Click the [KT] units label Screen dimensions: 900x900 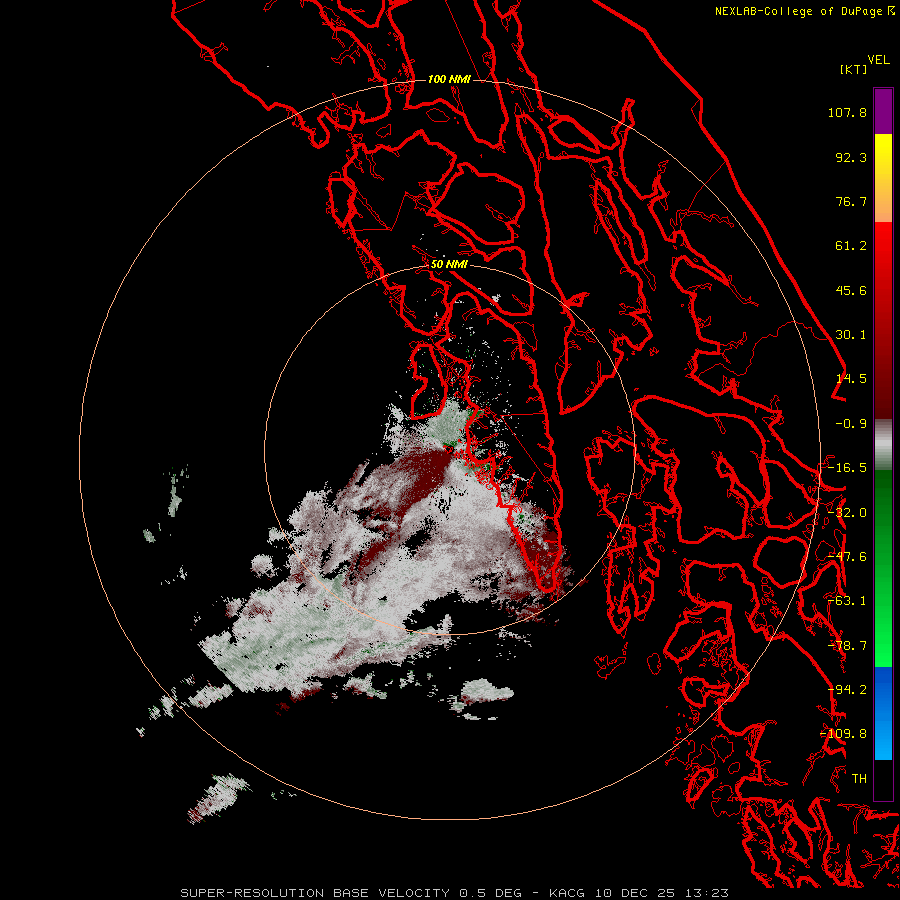pos(854,69)
